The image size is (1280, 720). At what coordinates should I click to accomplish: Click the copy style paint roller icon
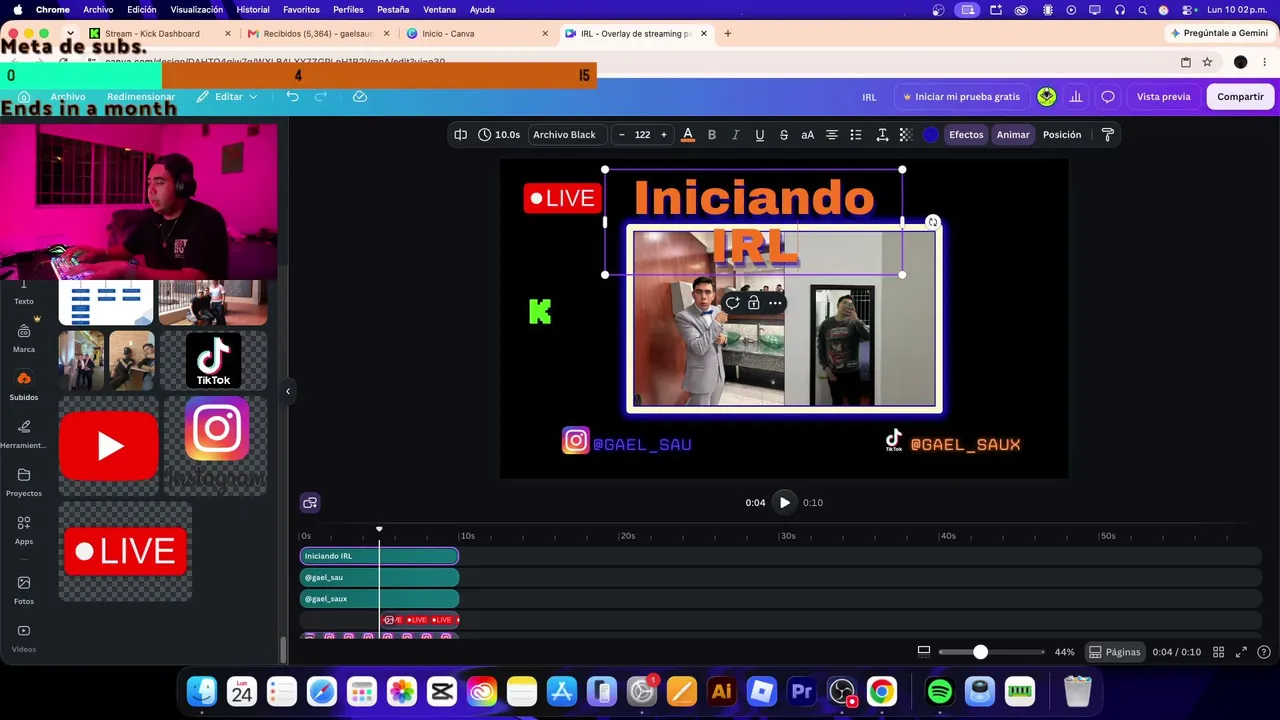[1108, 135]
